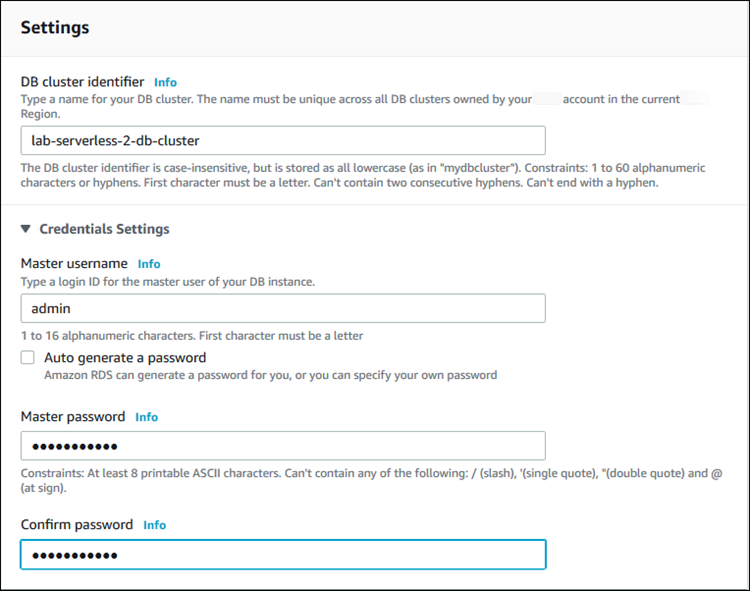Click the Credentials Settings section title
This screenshot has width=750, height=591.
click(x=104, y=229)
